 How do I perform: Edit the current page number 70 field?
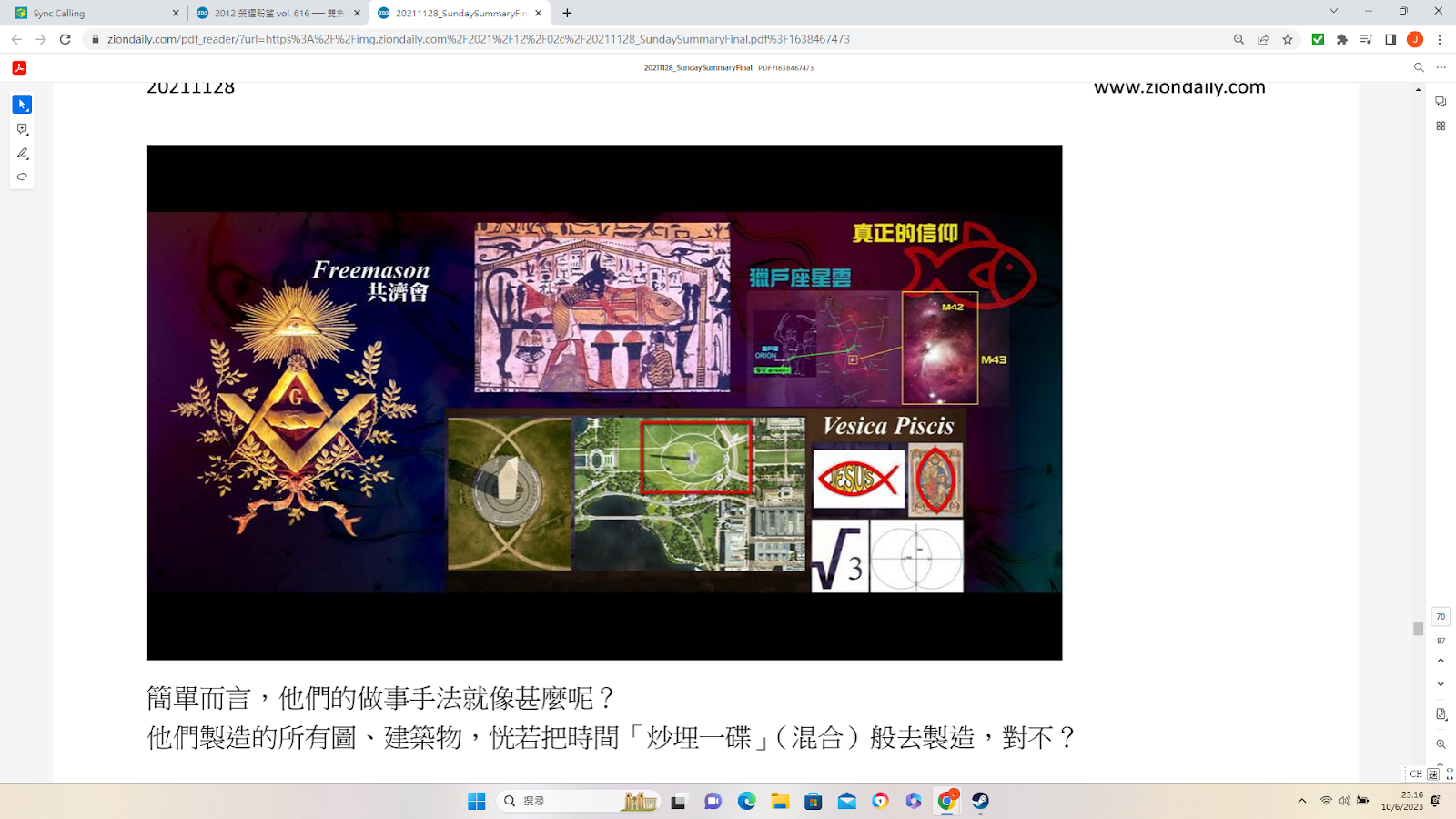pyautogui.click(x=1441, y=617)
